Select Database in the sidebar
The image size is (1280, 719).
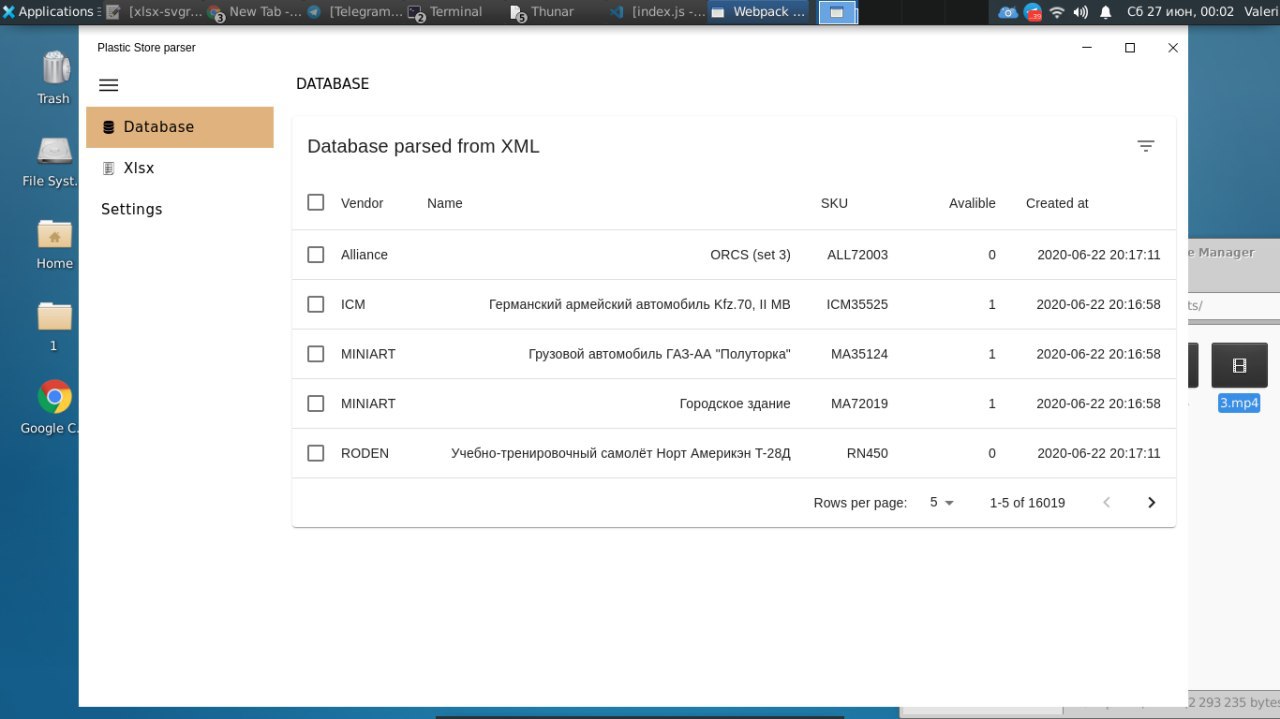click(180, 127)
